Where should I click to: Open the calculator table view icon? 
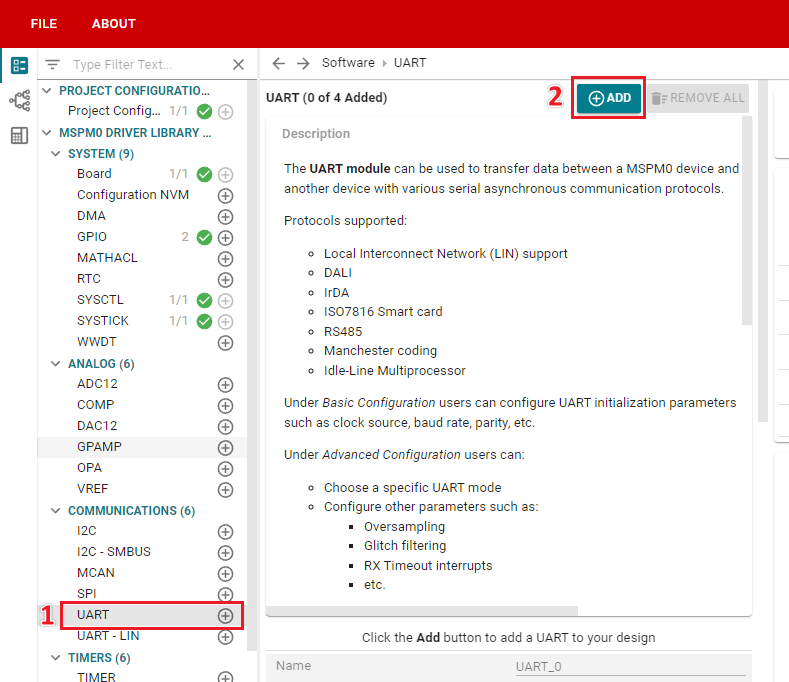pyautogui.click(x=20, y=135)
